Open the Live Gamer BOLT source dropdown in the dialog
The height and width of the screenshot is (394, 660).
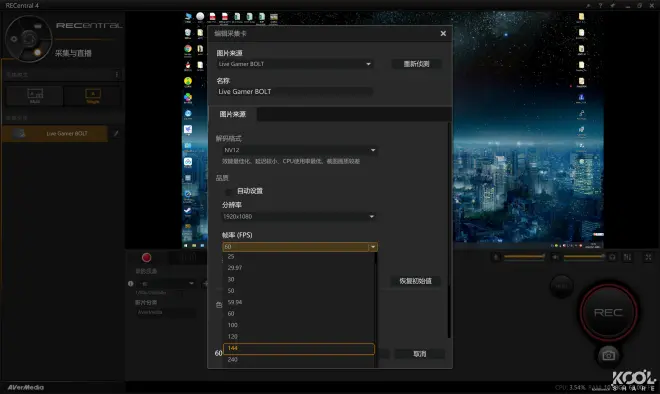[294, 64]
